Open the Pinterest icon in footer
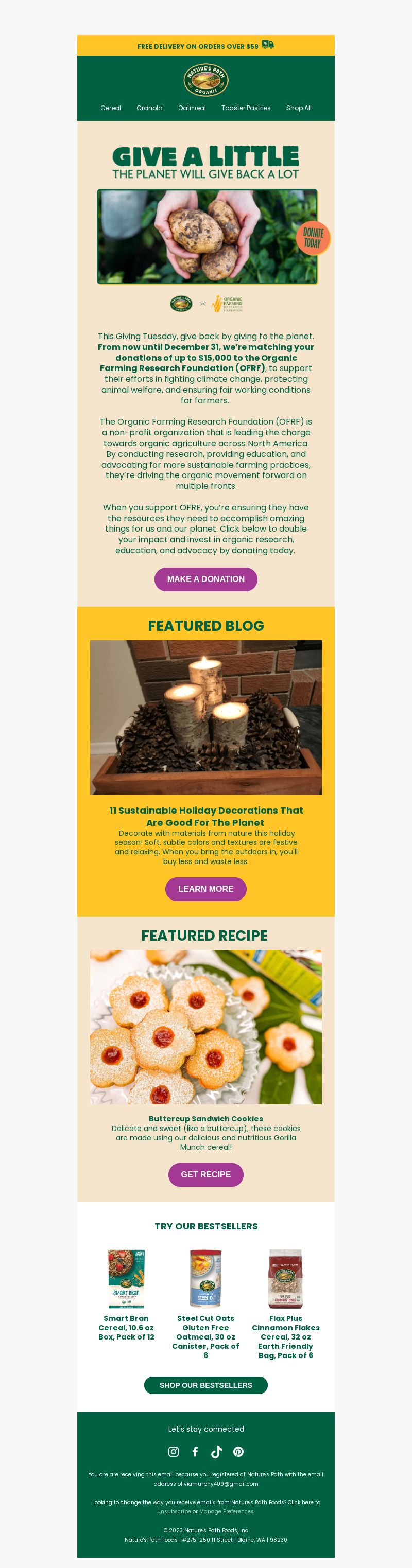 click(x=238, y=1452)
